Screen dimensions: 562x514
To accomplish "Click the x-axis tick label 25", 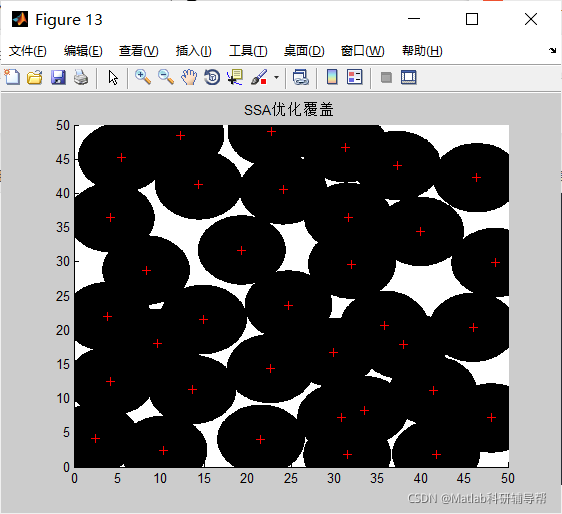I will (291, 478).
